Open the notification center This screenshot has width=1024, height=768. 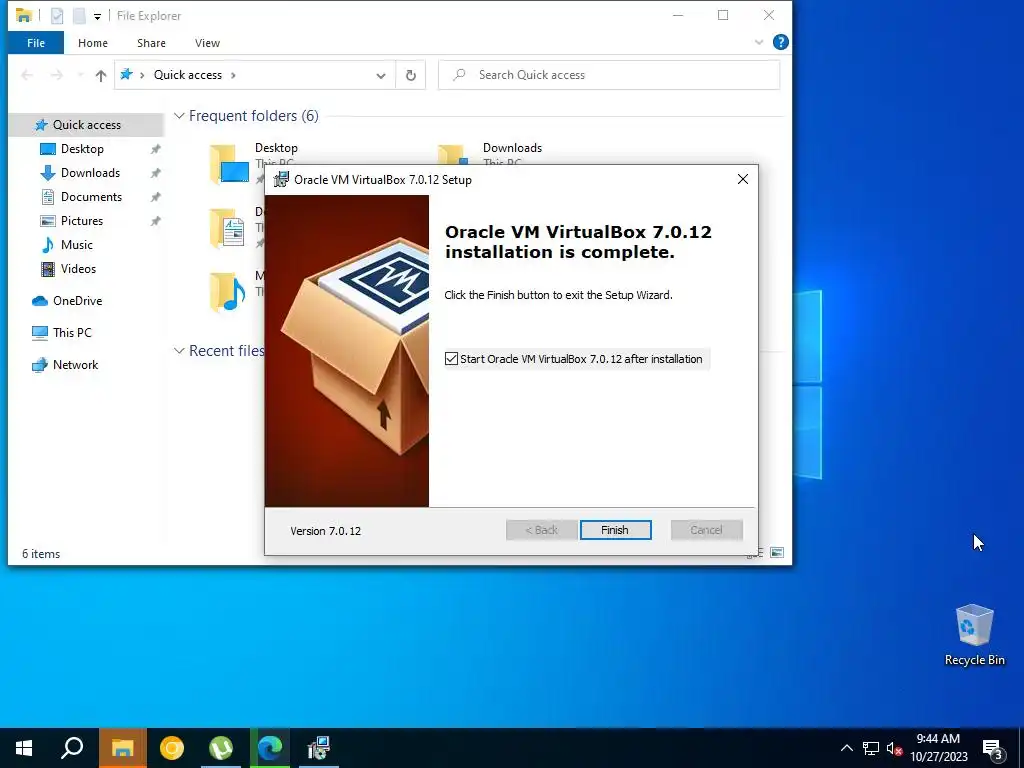(x=993, y=749)
